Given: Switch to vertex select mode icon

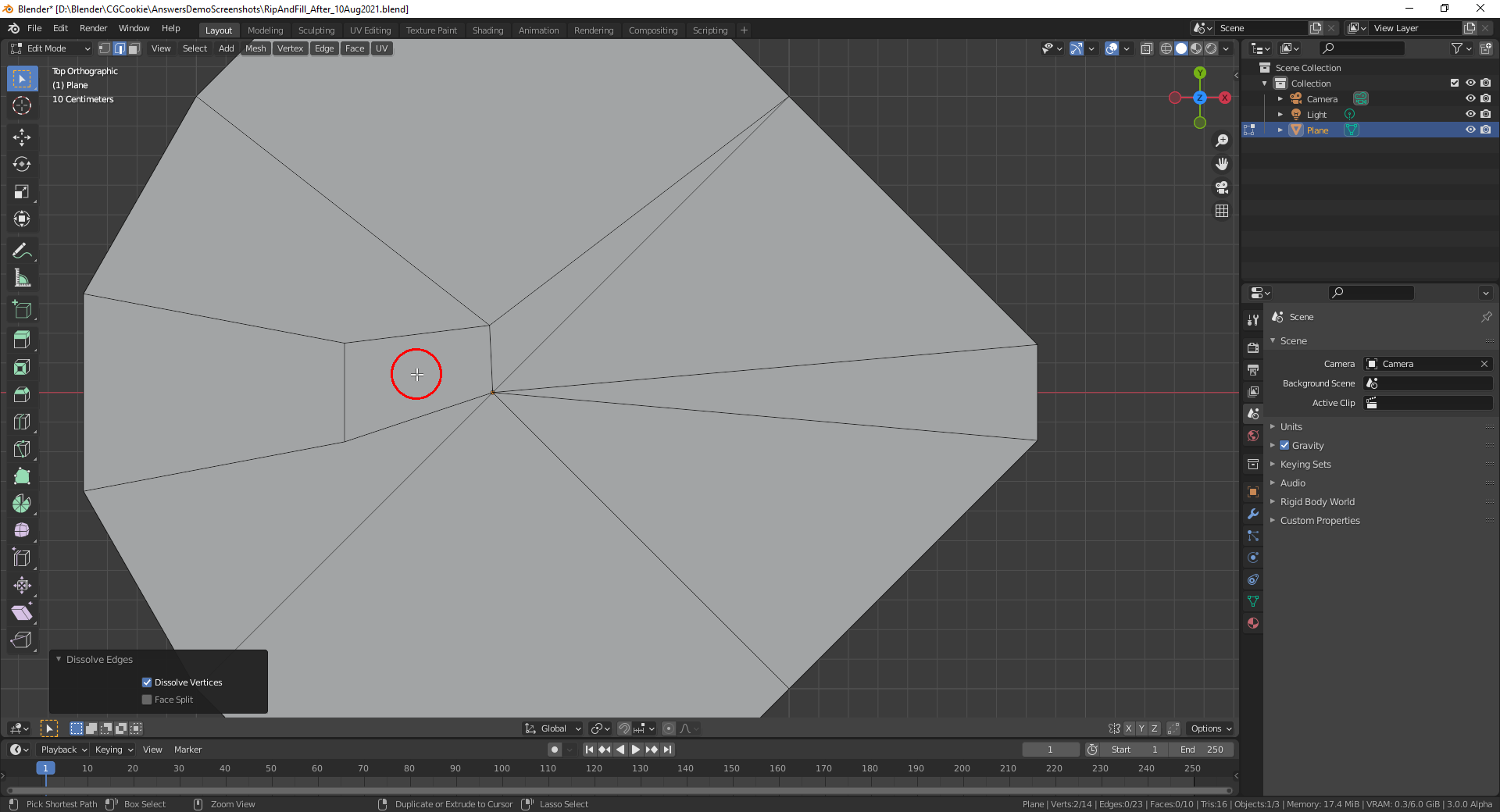Looking at the screenshot, I should 104,48.
